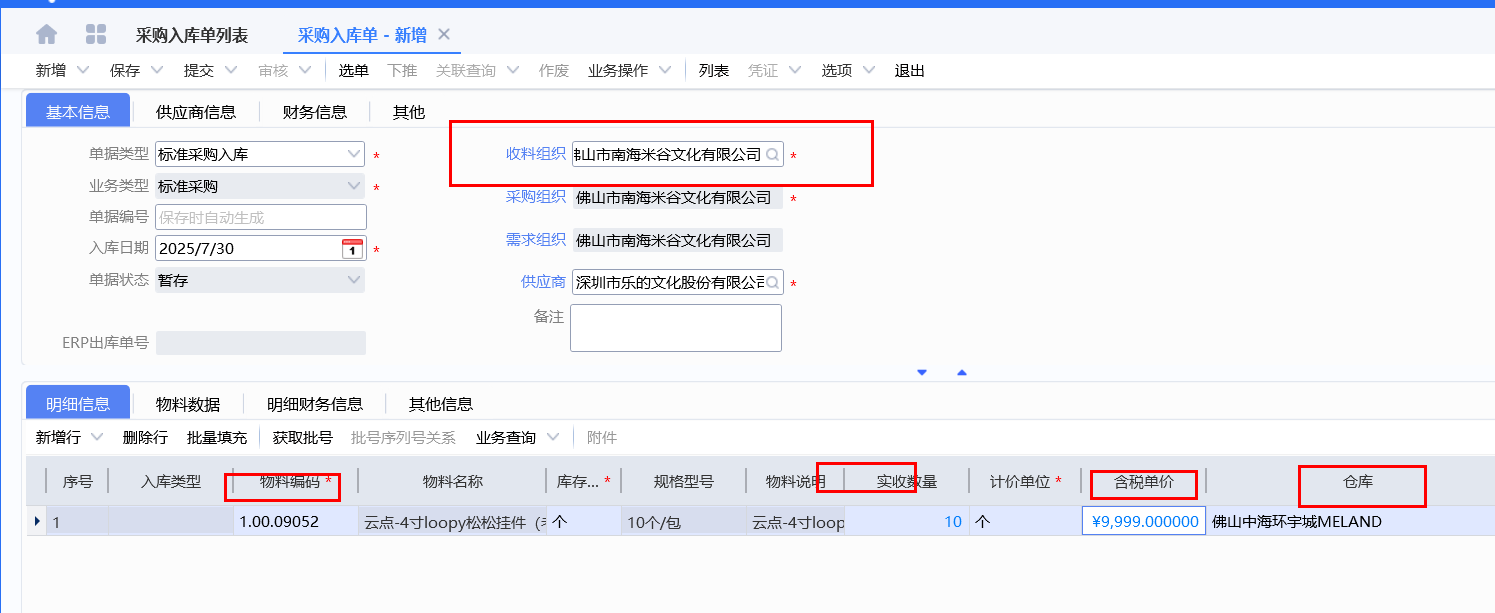The image size is (1495, 613).
Task: Go to the home page icon
Action: coord(47,35)
